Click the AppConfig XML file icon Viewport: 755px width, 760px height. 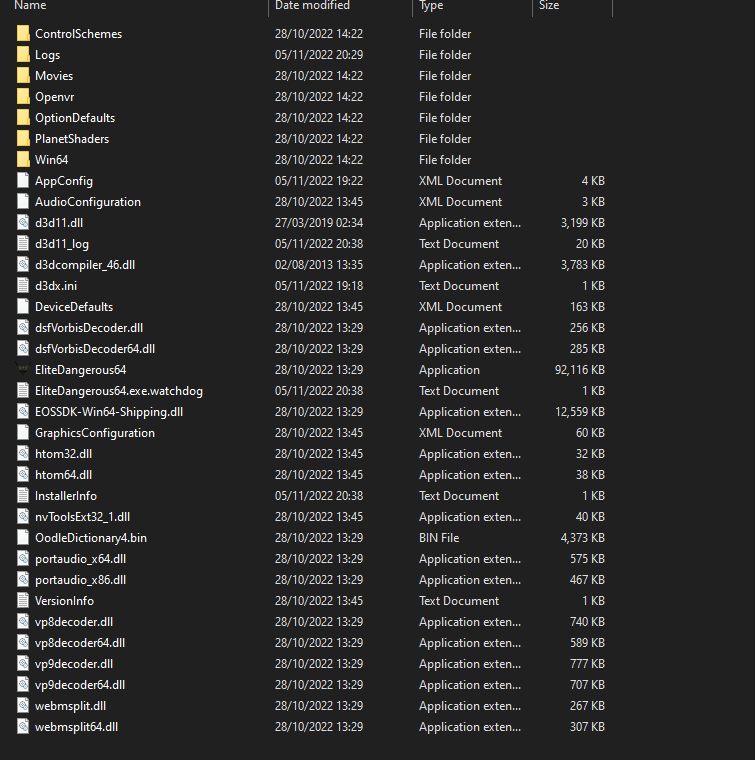[x=23, y=180]
